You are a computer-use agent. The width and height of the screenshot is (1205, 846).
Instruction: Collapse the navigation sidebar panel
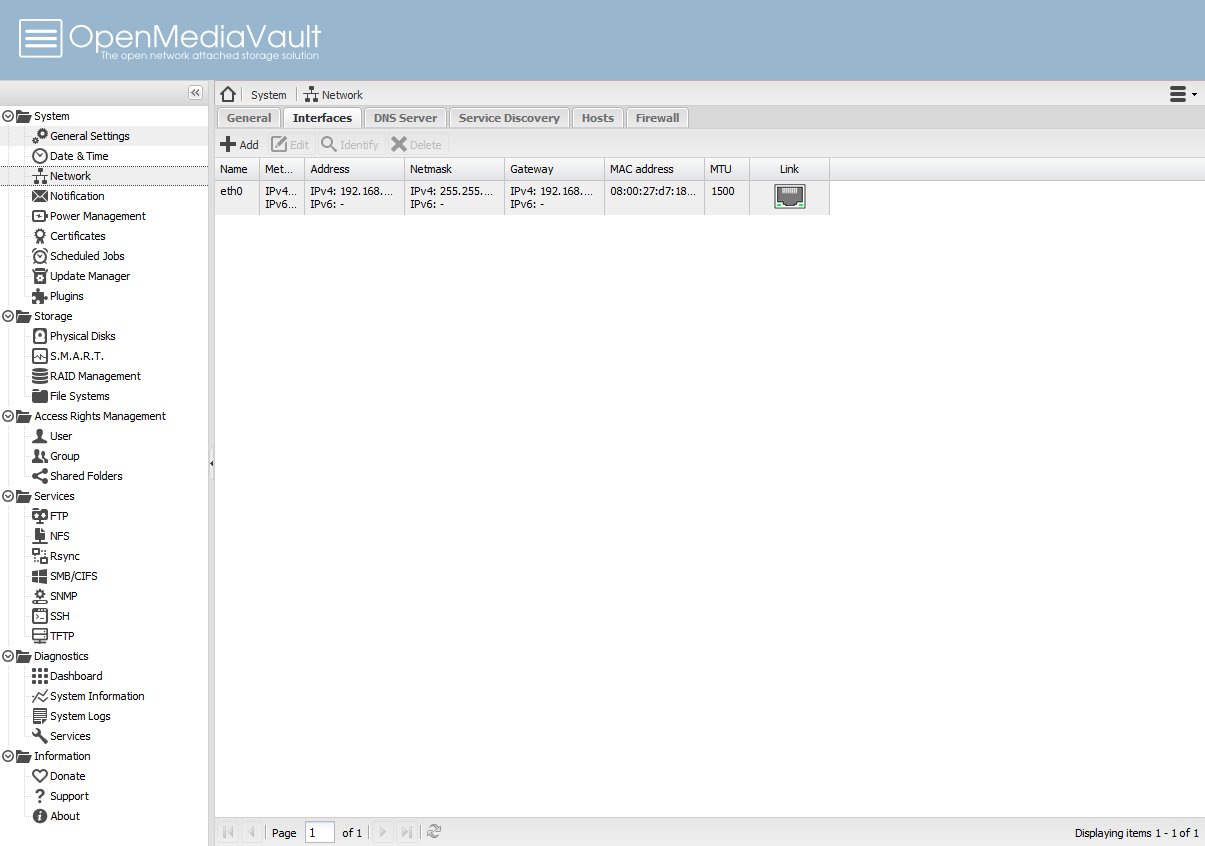point(195,93)
